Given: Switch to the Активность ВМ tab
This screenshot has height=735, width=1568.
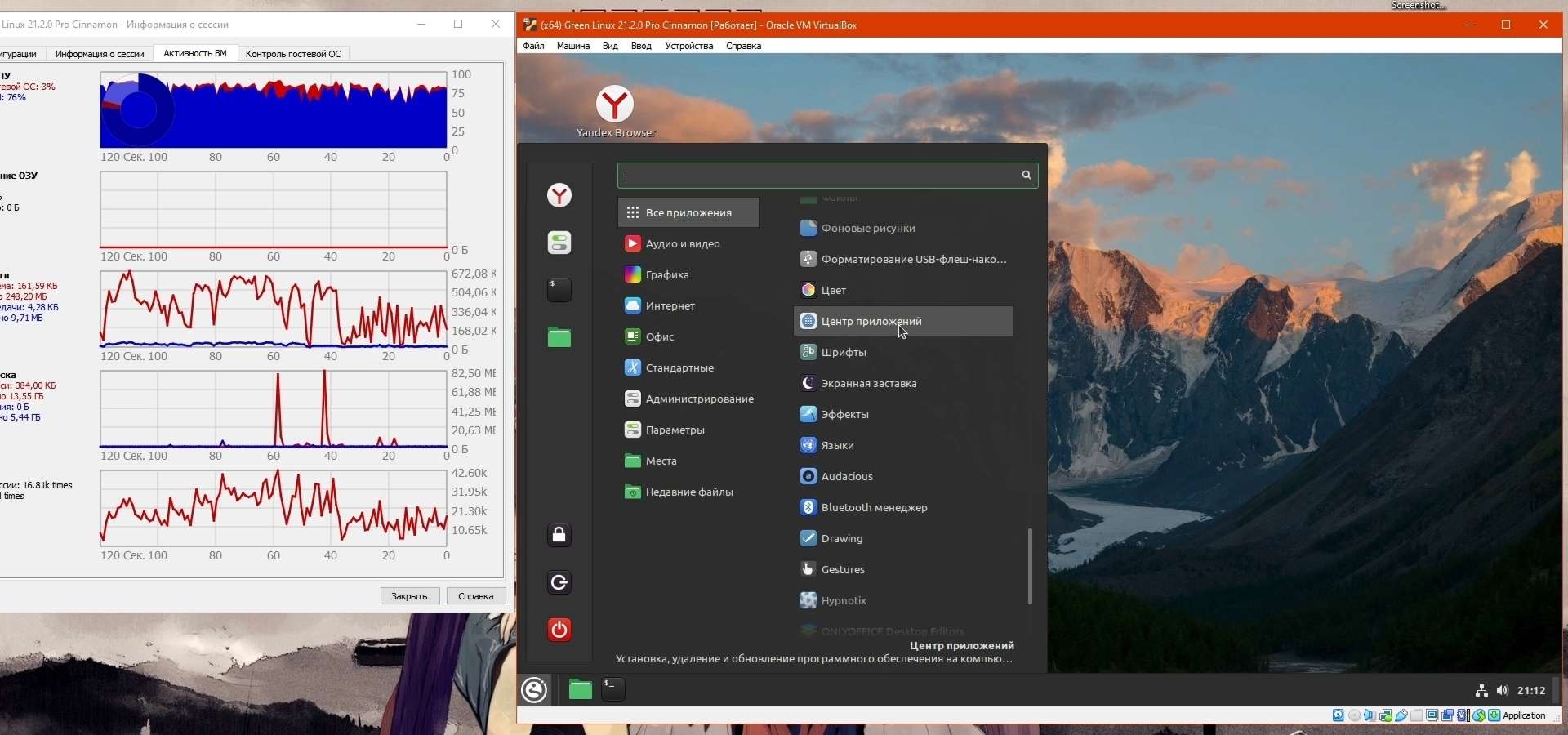Looking at the screenshot, I should coord(195,53).
